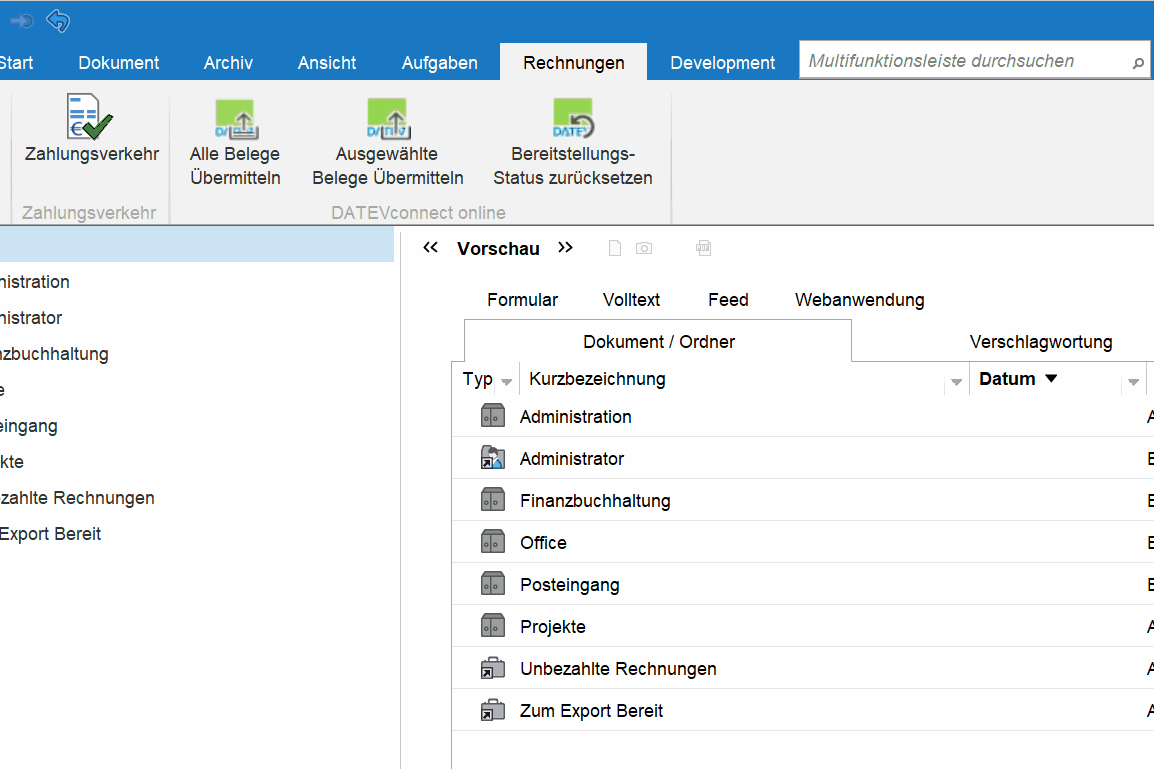Click the Administrator user icon
1154x769 pixels.
click(493, 458)
